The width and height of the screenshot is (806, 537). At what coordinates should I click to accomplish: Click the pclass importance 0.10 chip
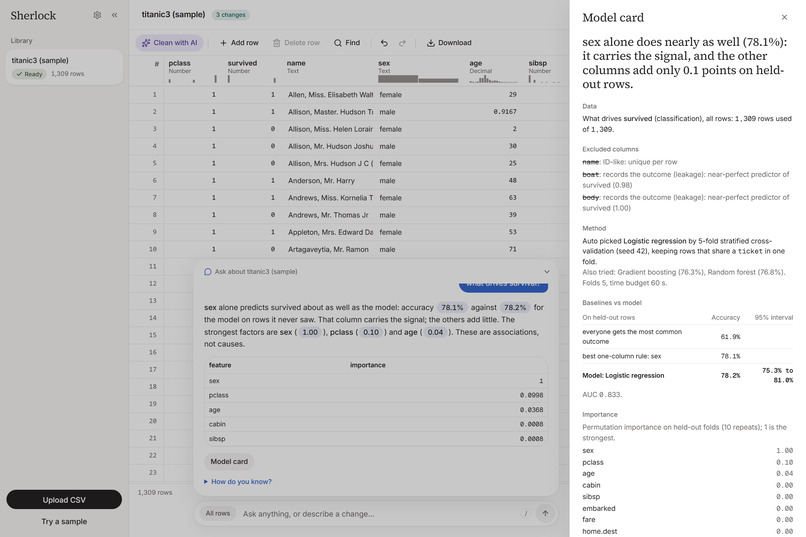click(x=371, y=332)
